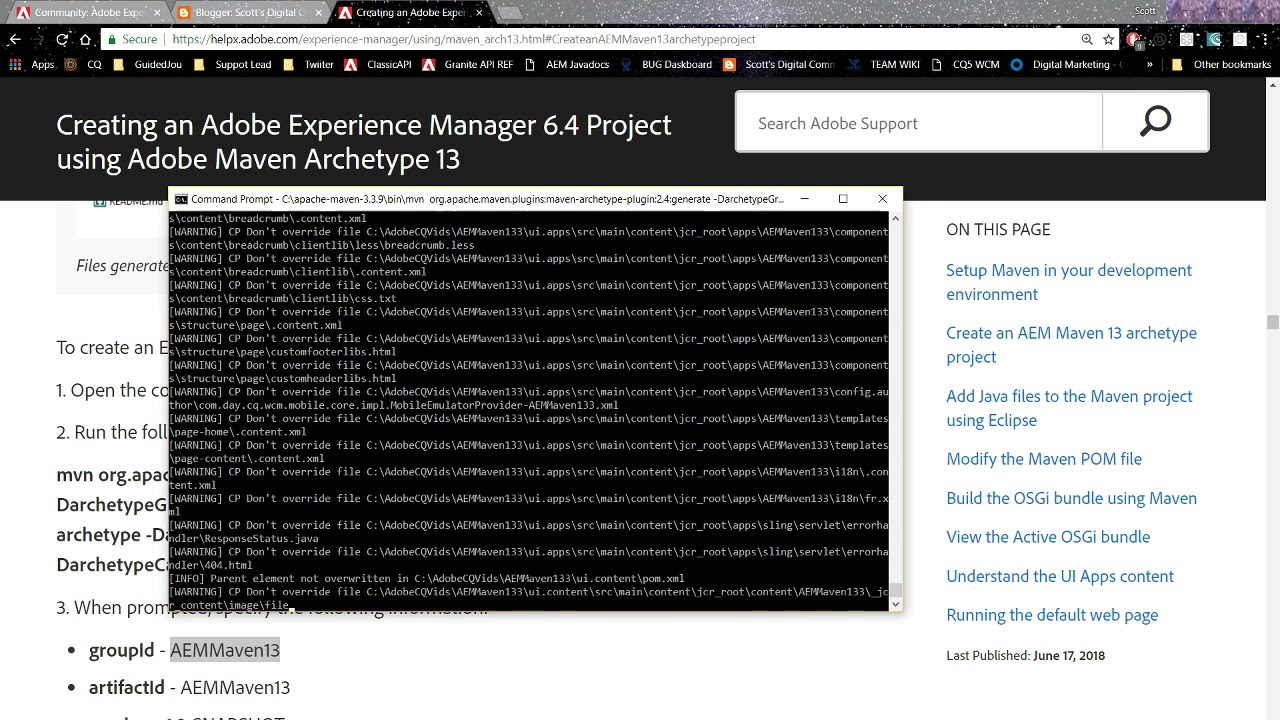1280x720 pixels.
Task: Go back with browser back arrow
Action: pyautogui.click(x=14, y=39)
